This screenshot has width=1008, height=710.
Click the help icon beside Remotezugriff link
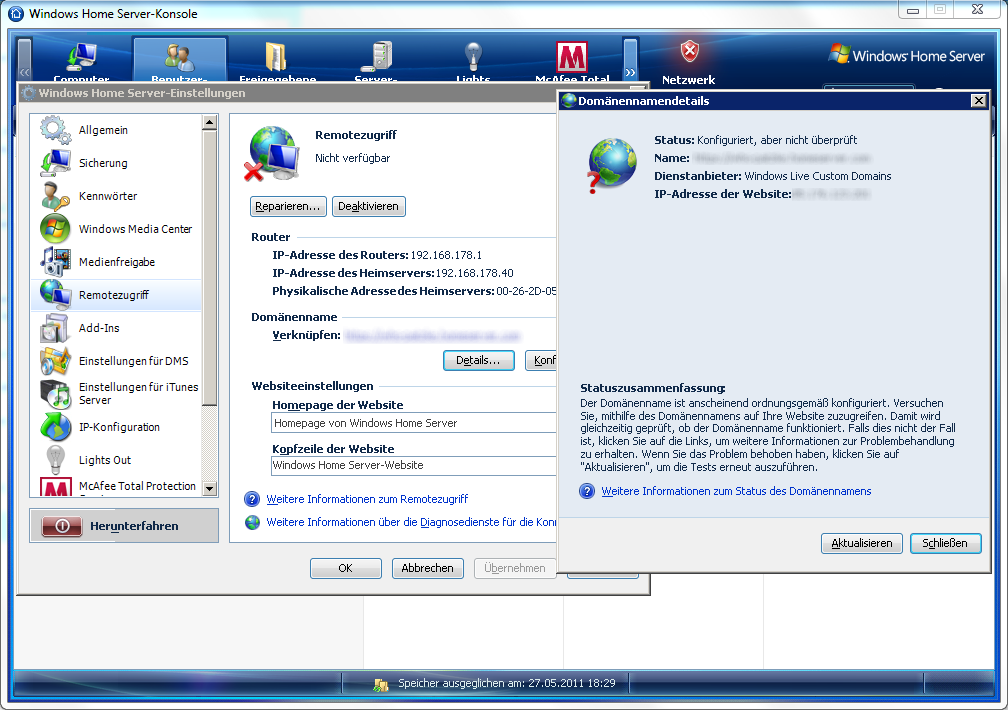[x=253, y=499]
